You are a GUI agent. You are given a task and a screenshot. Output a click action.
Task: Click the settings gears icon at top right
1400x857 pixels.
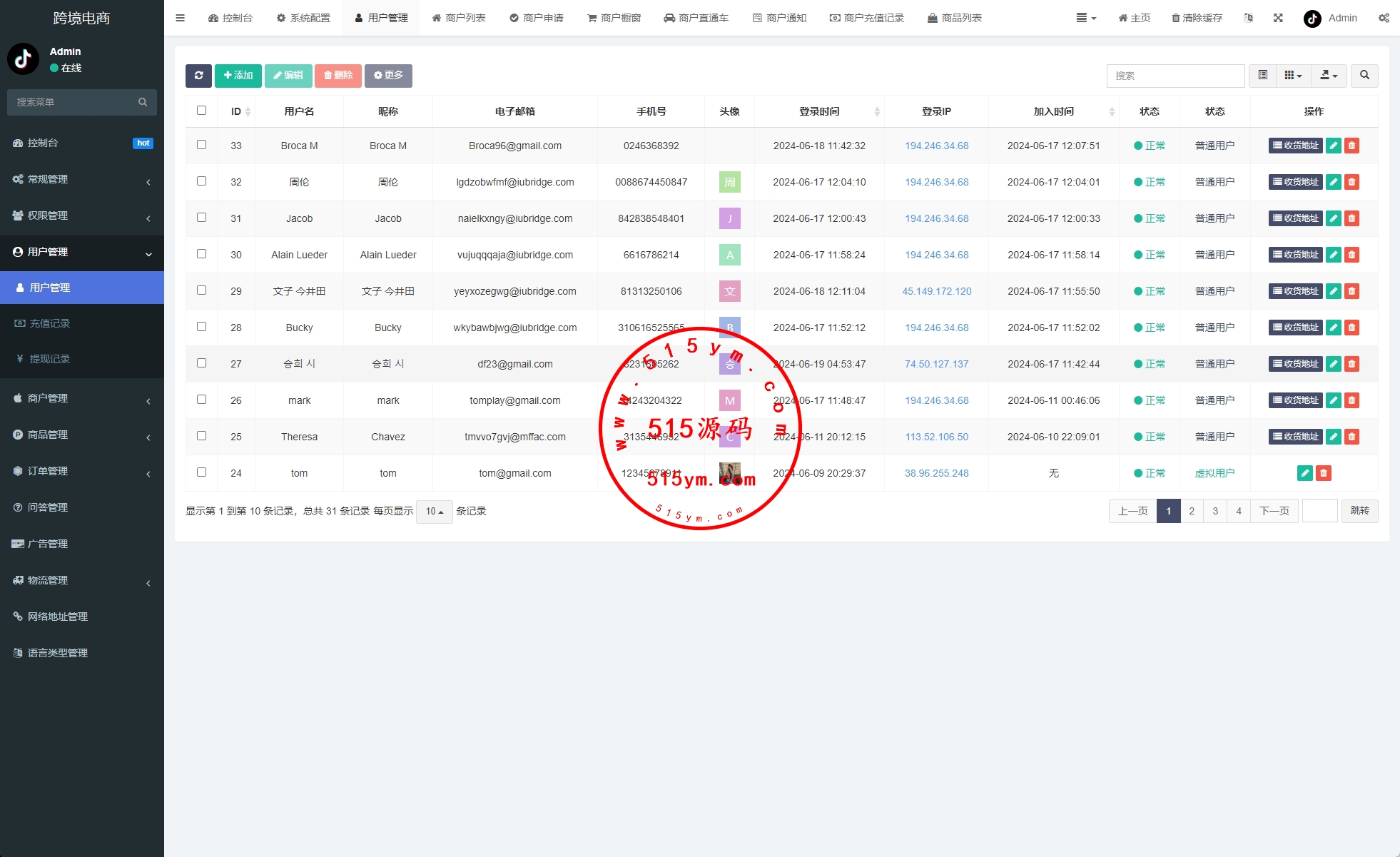tap(1384, 18)
